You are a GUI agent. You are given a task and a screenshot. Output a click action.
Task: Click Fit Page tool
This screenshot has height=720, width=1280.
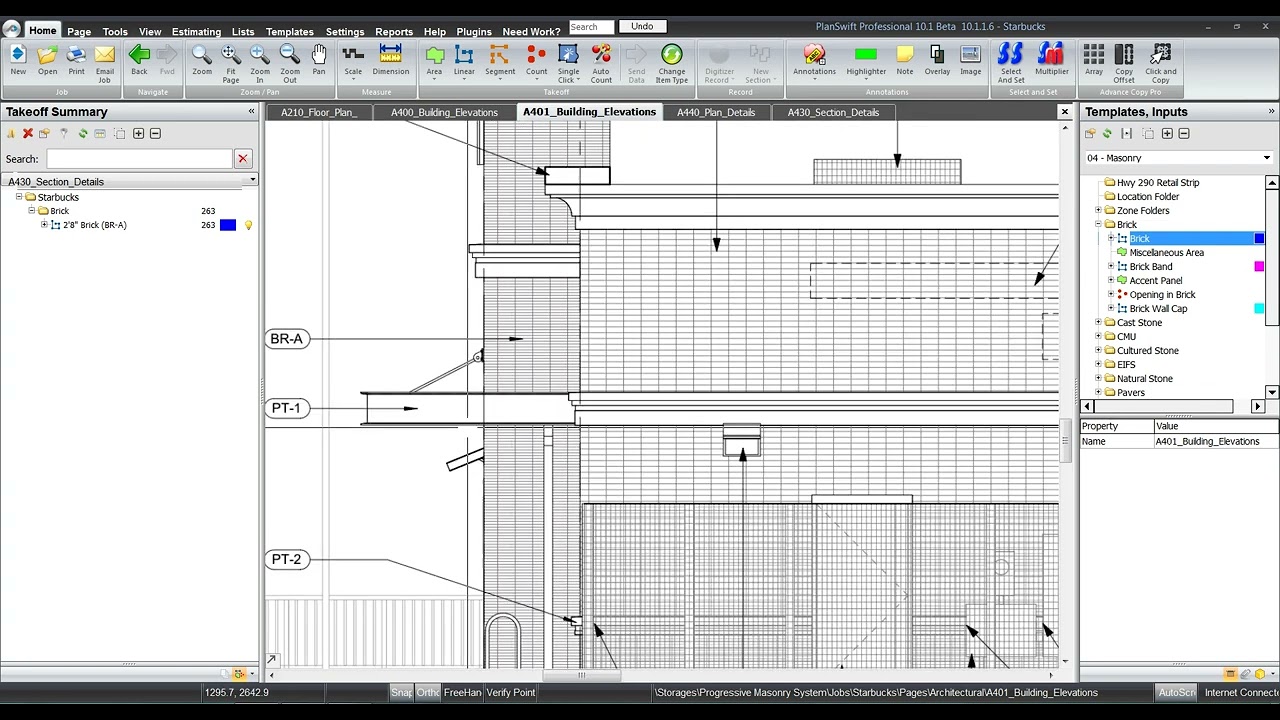pyautogui.click(x=231, y=62)
